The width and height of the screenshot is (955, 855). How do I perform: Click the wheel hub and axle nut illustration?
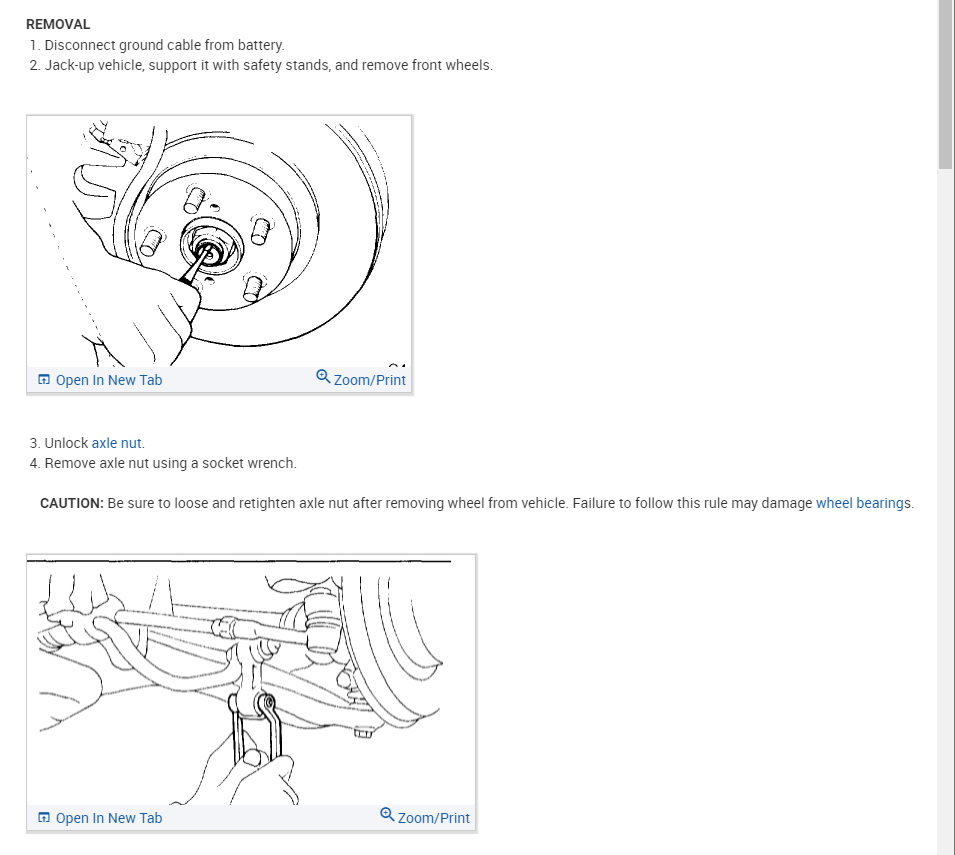[219, 241]
